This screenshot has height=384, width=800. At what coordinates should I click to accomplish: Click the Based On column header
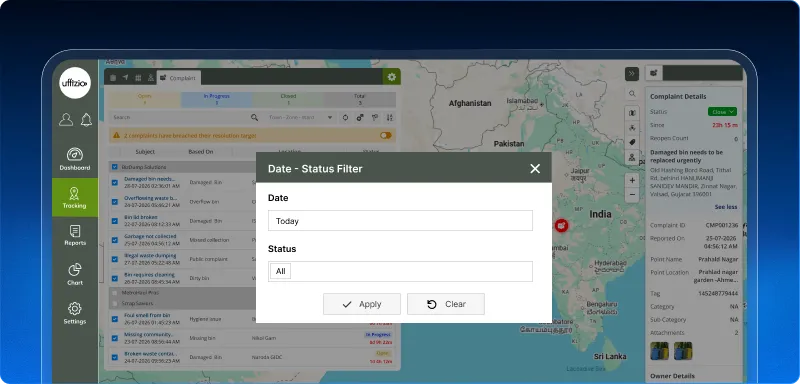[201, 151]
